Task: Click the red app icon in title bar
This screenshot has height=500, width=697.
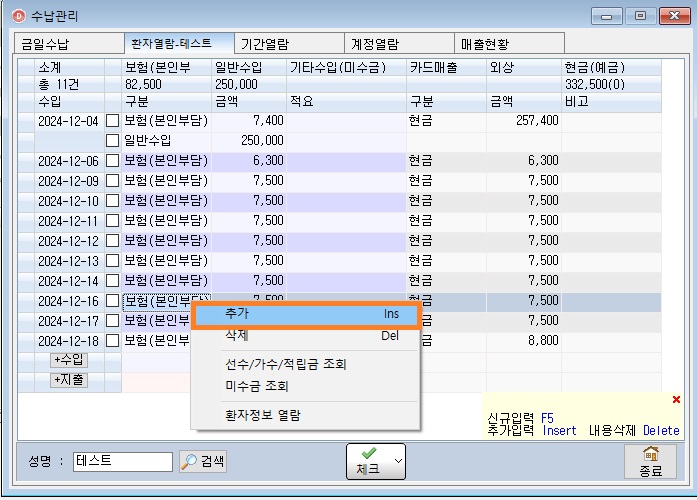Action: coord(18,16)
